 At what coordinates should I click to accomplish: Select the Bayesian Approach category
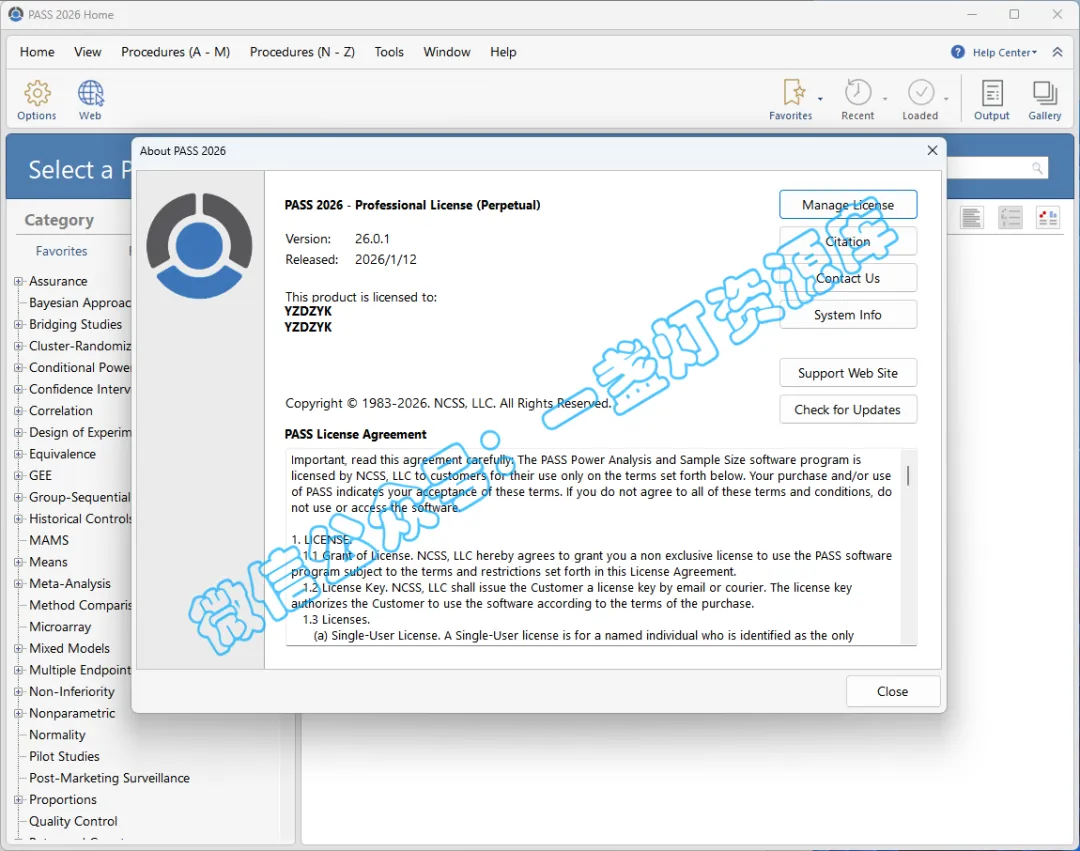(x=80, y=303)
